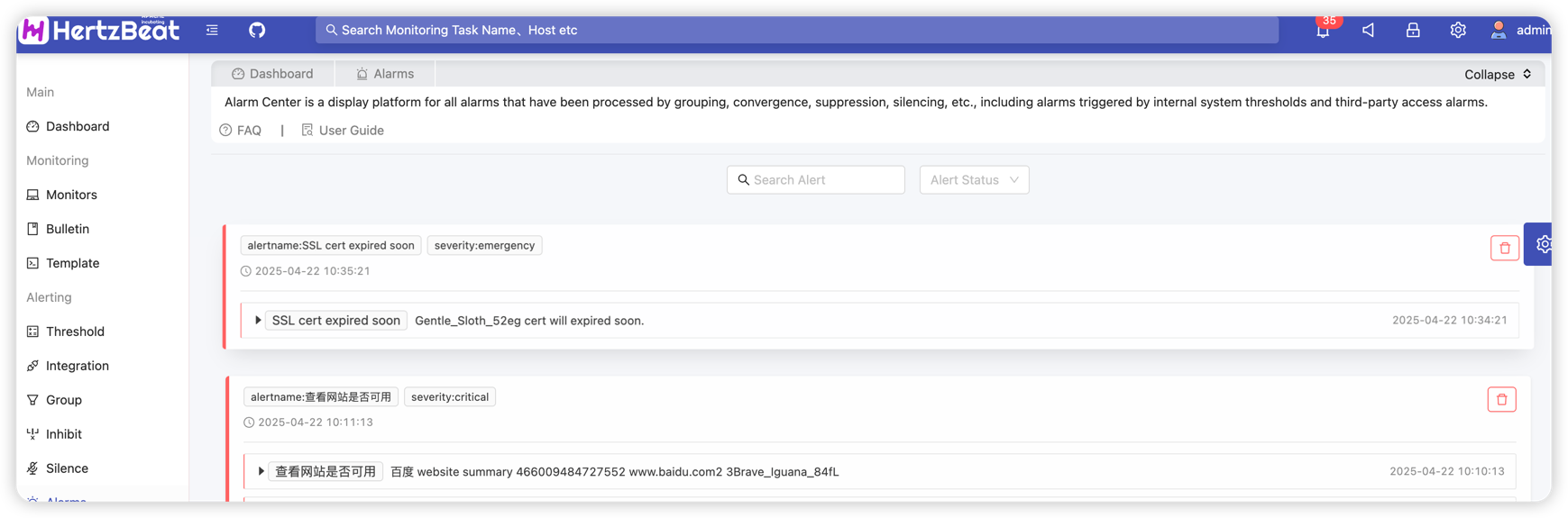Click the megaphone announcement icon
Viewport: 1568px width, 518px height.
click(1368, 31)
